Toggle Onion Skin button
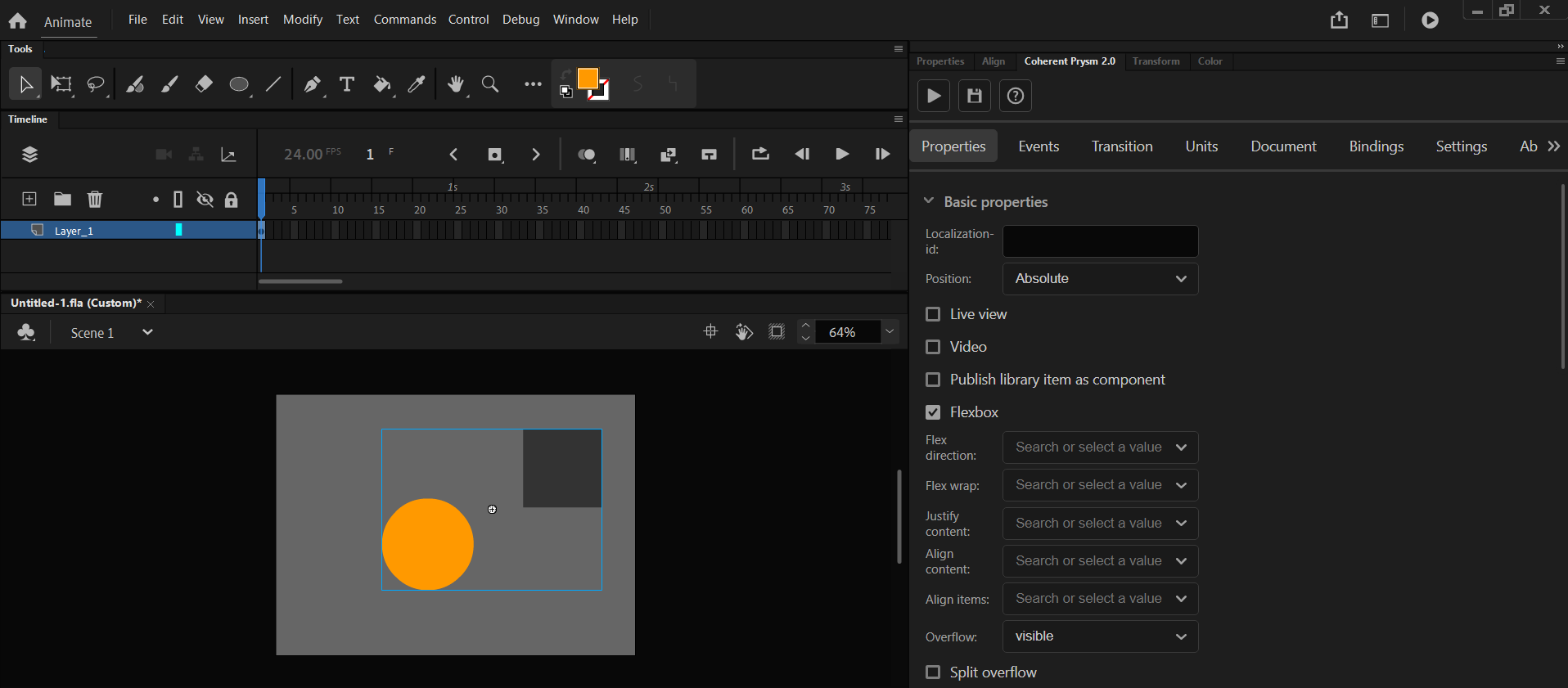The height and width of the screenshot is (688, 1568). [587, 155]
